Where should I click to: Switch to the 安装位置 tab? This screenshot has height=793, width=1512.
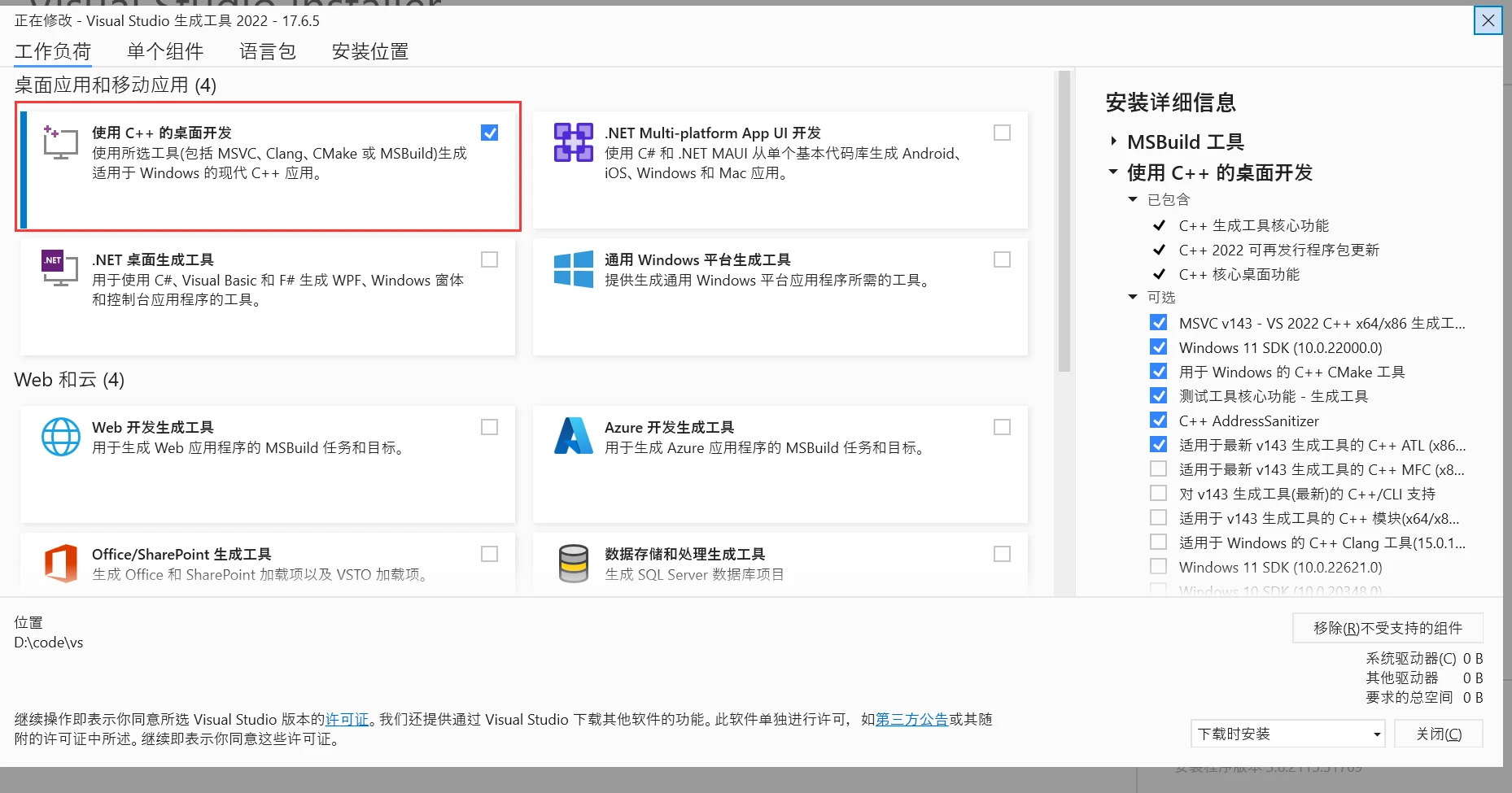[x=370, y=51]
